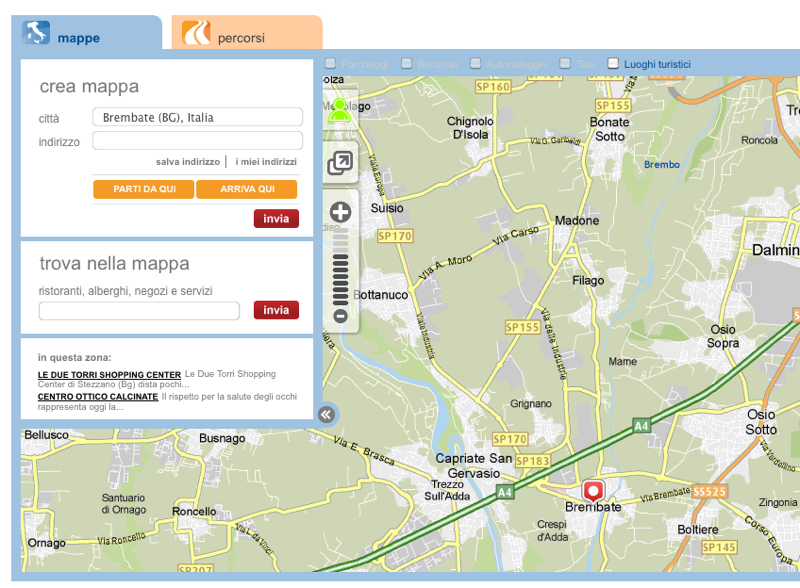Check the Taxi checkbox
Screen dimensions: 800x588
(x=565, y=63)
